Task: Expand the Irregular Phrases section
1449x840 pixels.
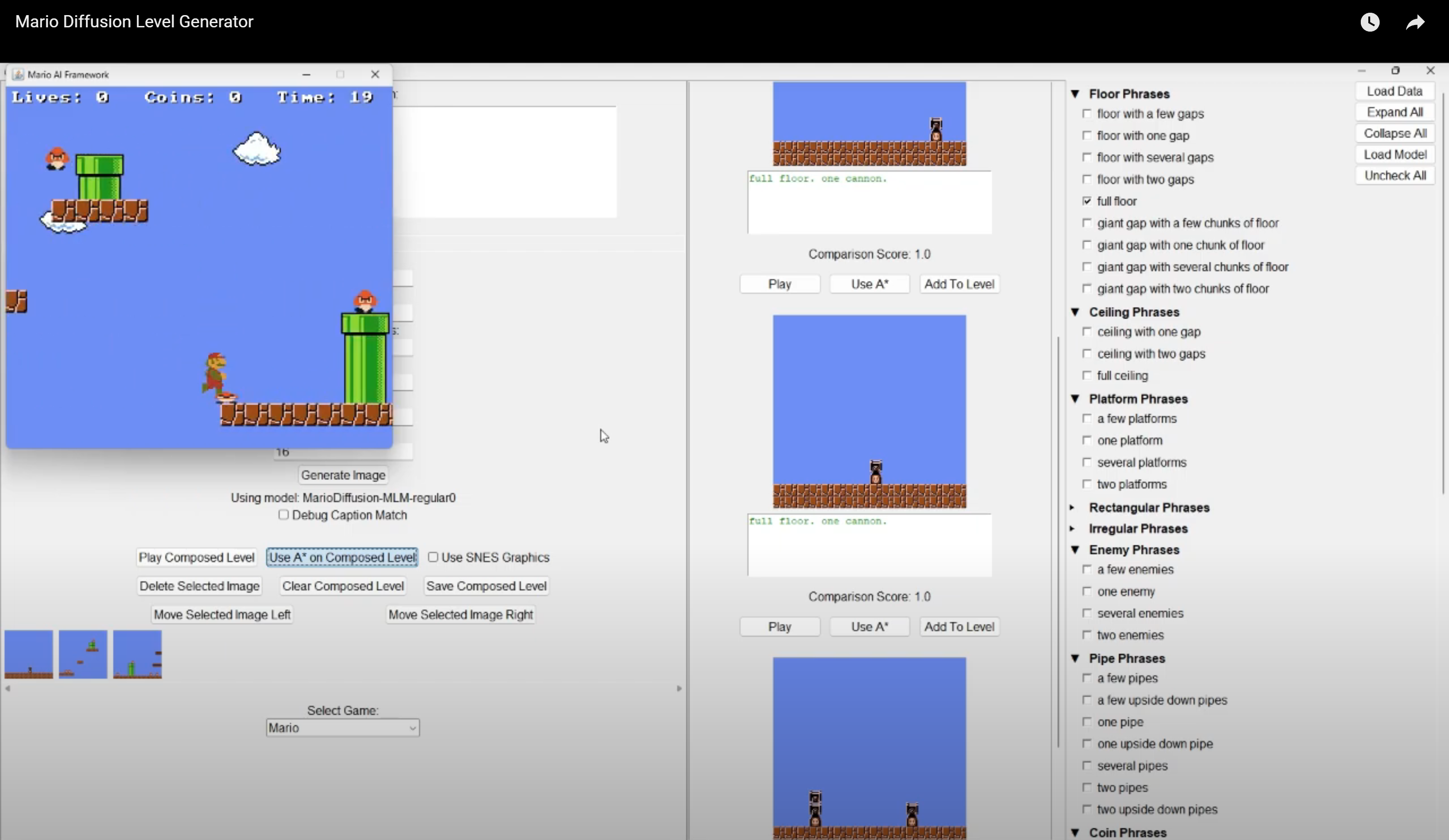Action: [1072, 528]
